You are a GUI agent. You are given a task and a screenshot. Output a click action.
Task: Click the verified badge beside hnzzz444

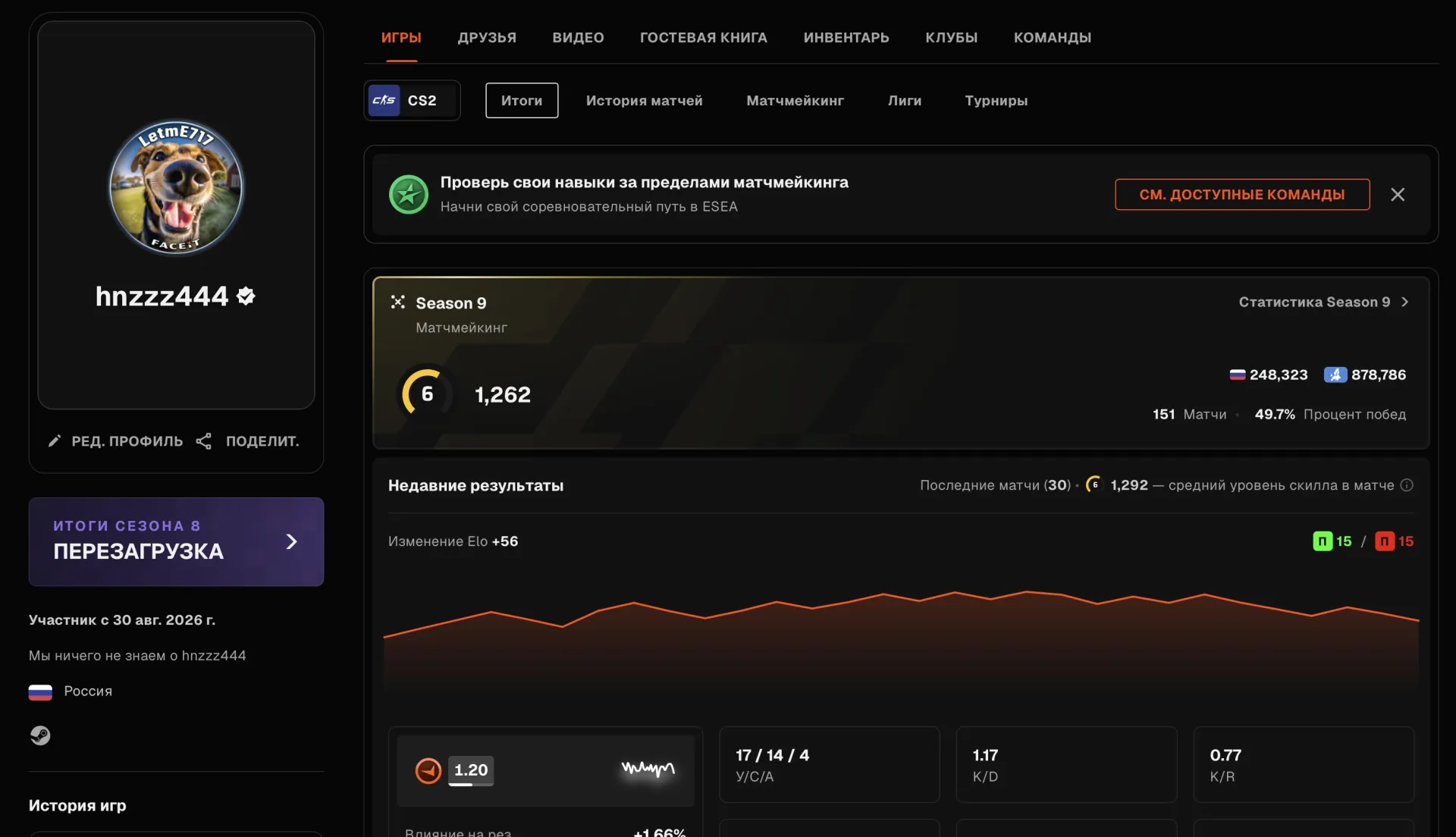tap(246, 296)
